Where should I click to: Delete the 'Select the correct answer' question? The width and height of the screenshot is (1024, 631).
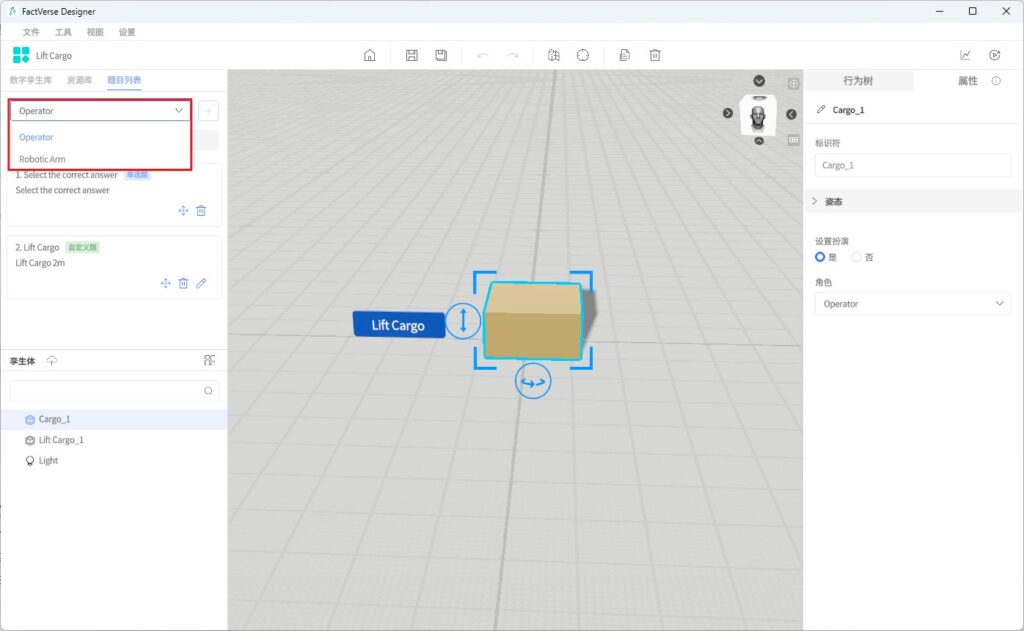coord(201,210)
